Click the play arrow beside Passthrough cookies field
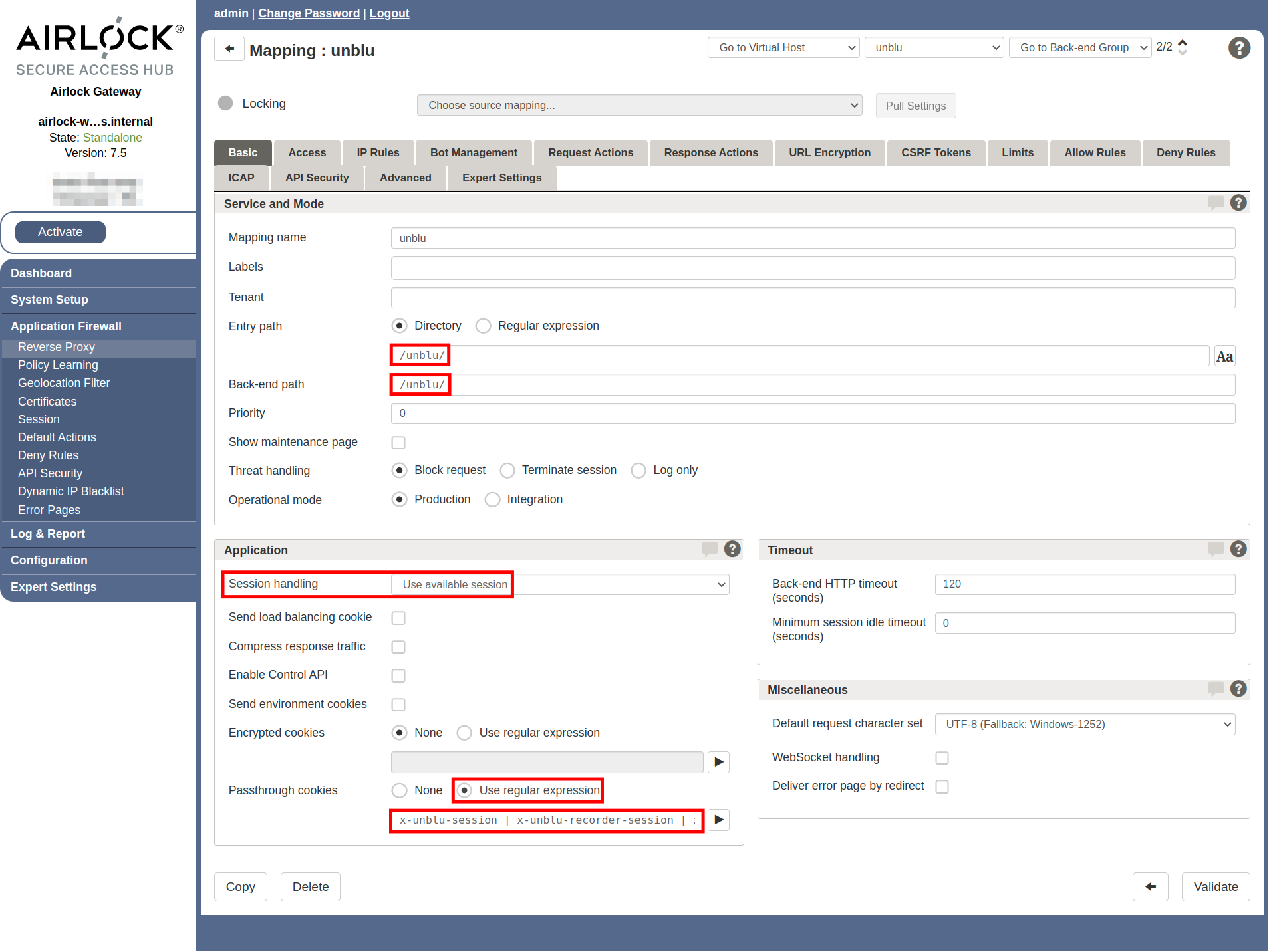1269x952 pixels. click(x=718, y=820)
